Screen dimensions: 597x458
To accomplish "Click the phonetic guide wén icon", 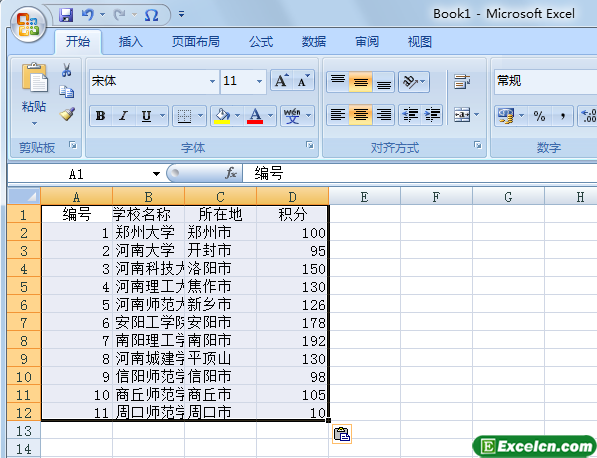I will tap(292, 116).
